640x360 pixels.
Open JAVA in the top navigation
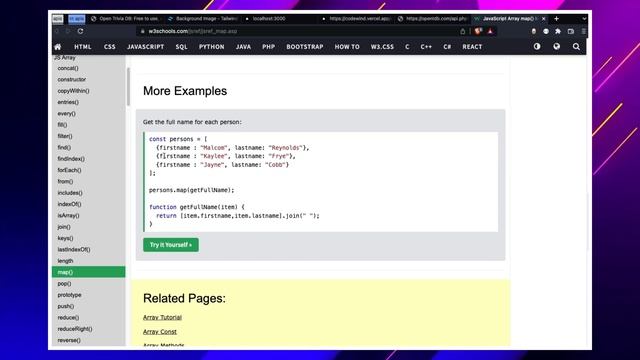click(243, 47)
